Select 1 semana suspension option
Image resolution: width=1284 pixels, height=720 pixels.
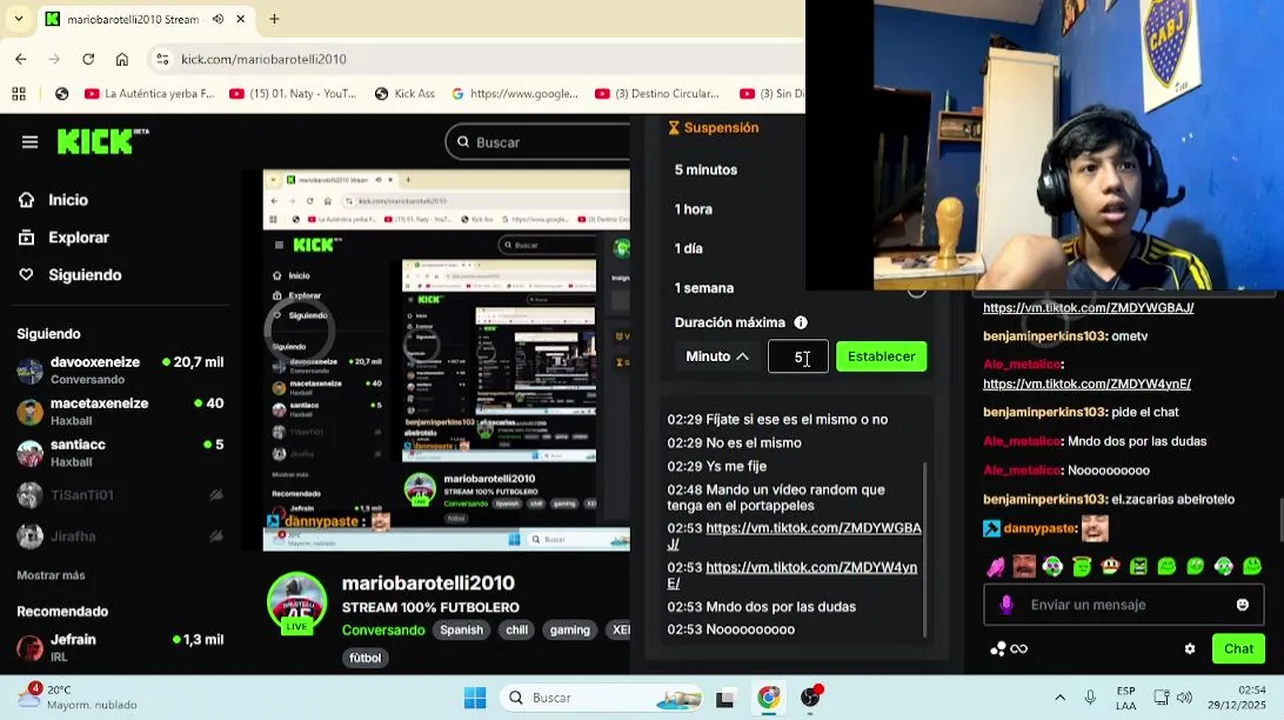[x=704, y=288]
